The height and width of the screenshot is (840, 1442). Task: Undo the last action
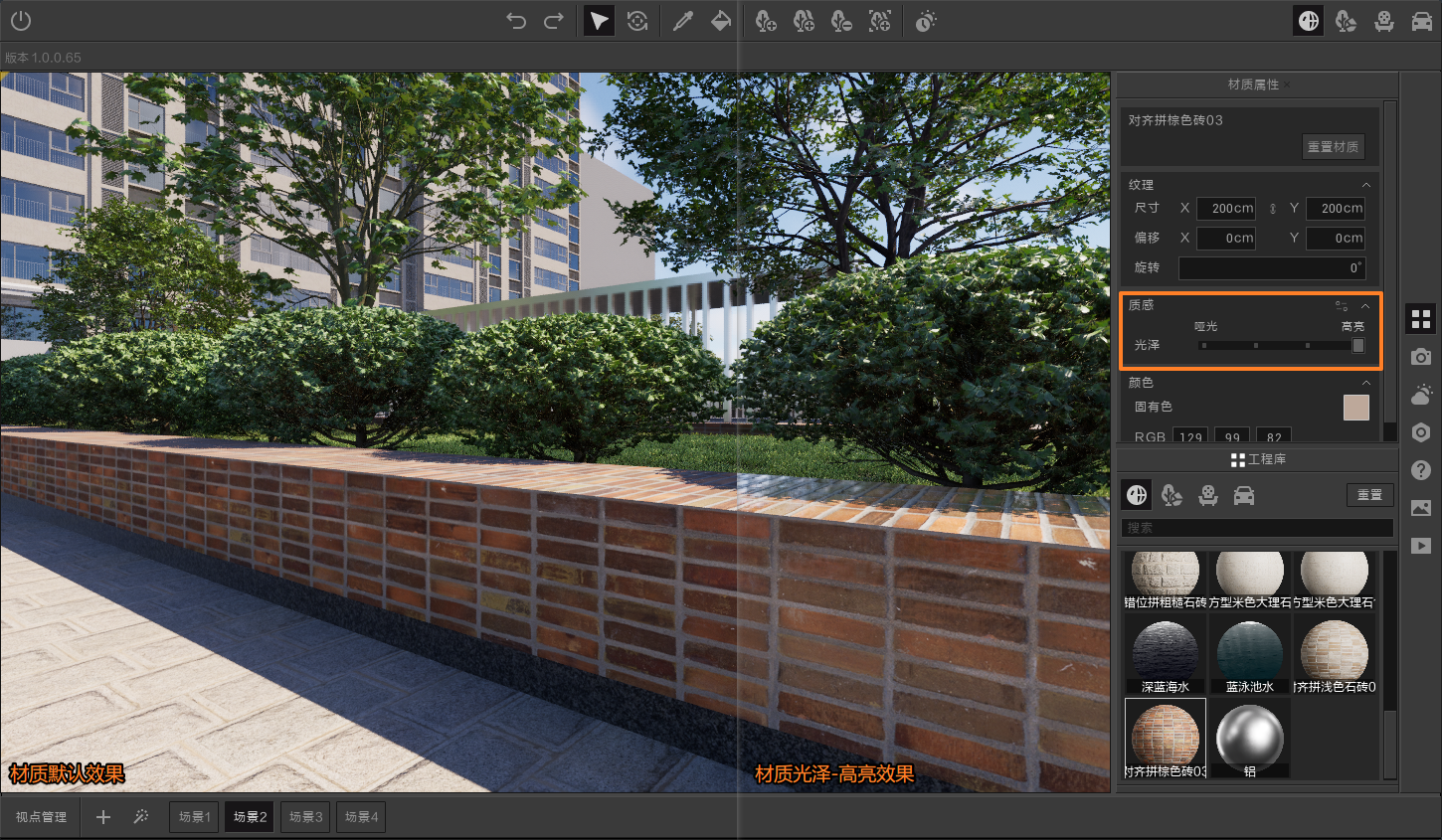coord(516,21)
